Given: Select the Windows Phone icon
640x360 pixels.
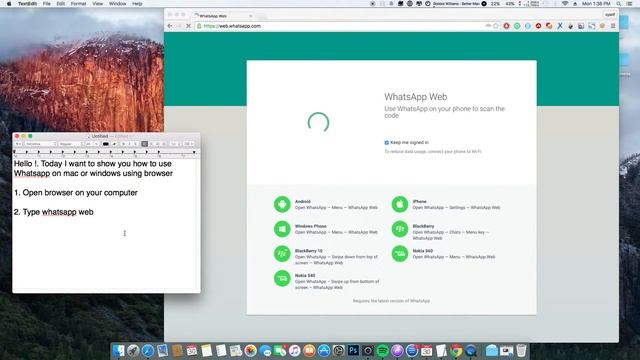Looking at the screenshot, I should tap(282, 229).
